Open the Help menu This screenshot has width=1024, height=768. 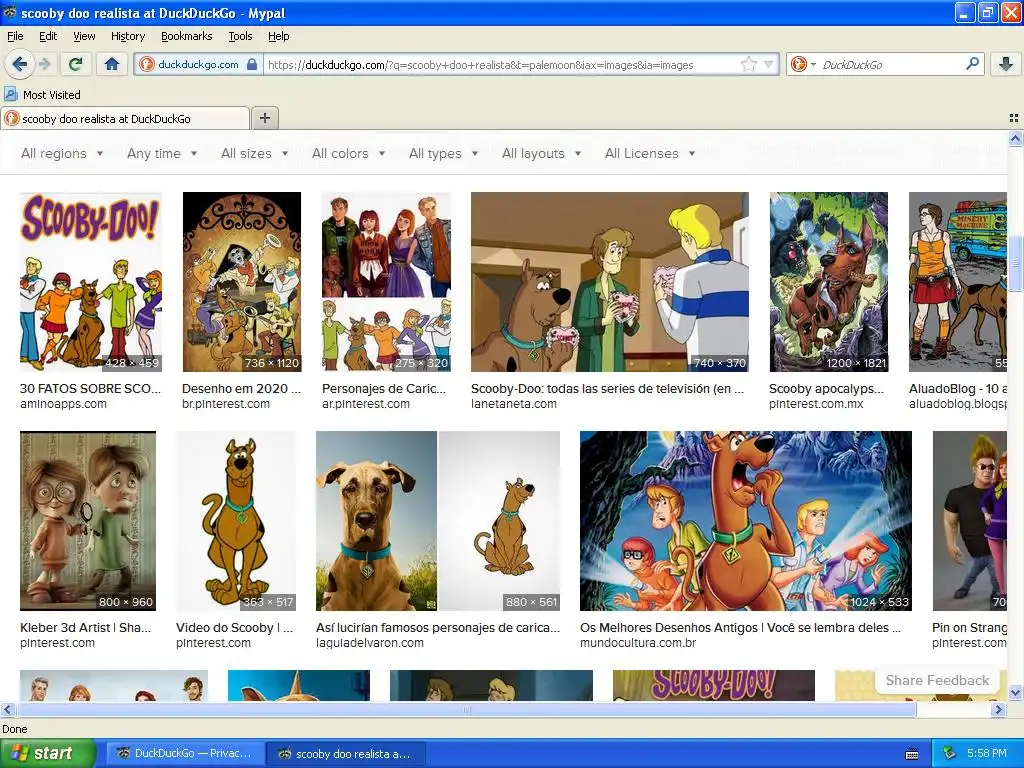pos(278,36)
